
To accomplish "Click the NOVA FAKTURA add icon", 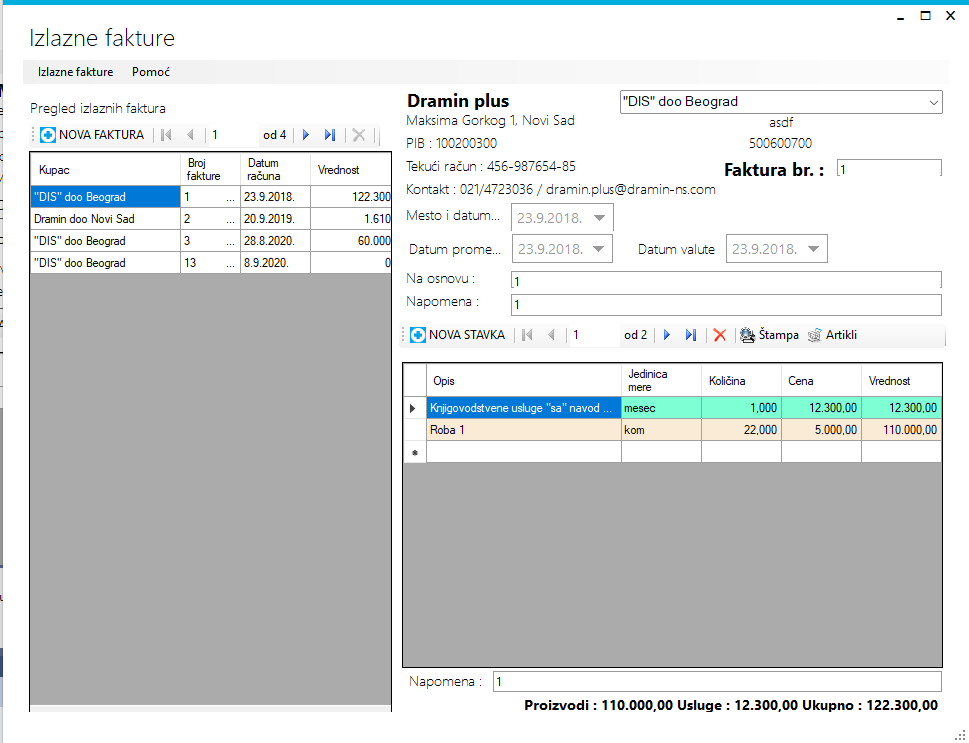I will tap(48, 135).
